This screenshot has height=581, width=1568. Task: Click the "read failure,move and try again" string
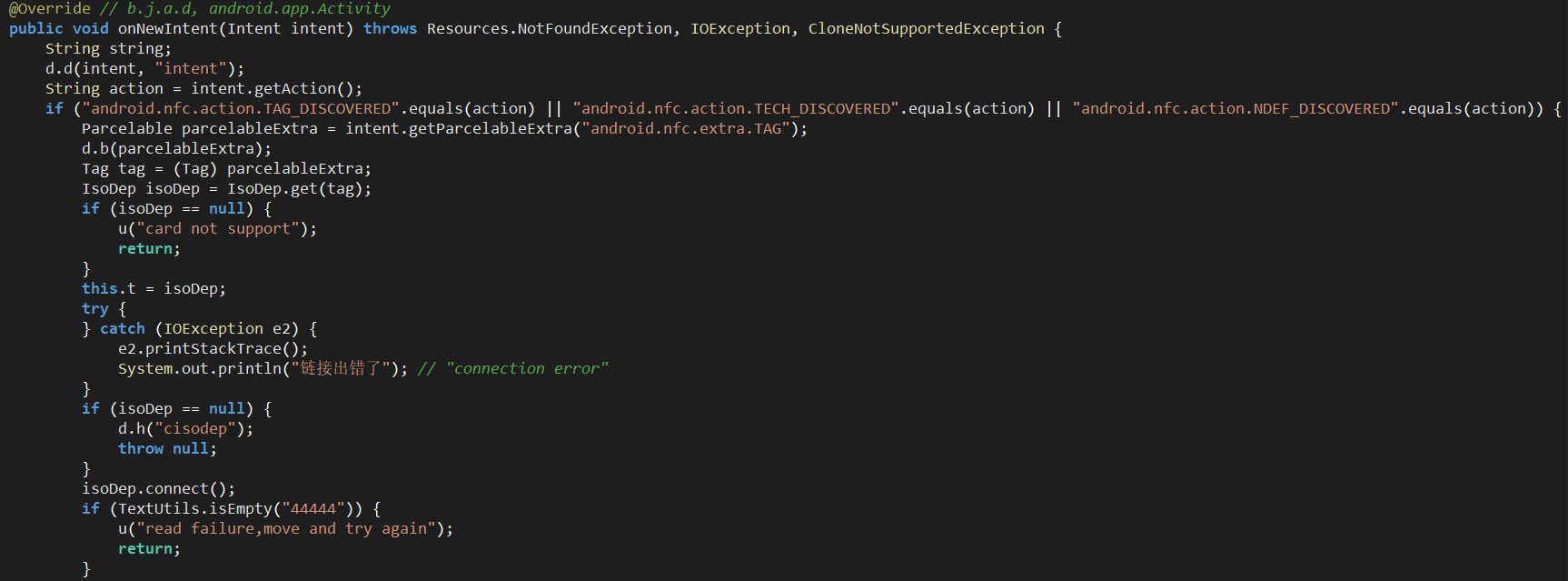click(x=286, y=529)
